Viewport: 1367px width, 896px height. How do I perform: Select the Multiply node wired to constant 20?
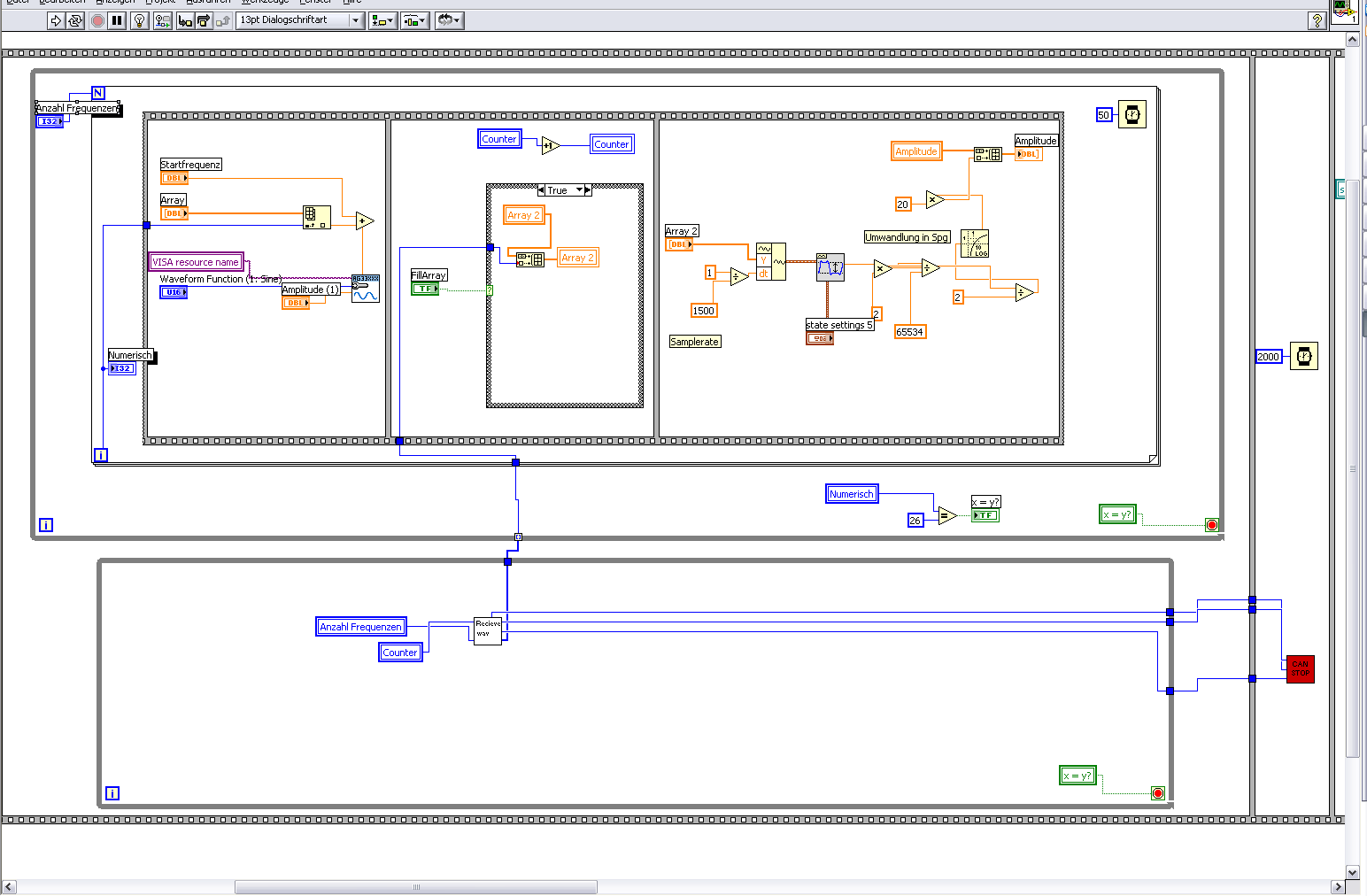tap(935, 200)
